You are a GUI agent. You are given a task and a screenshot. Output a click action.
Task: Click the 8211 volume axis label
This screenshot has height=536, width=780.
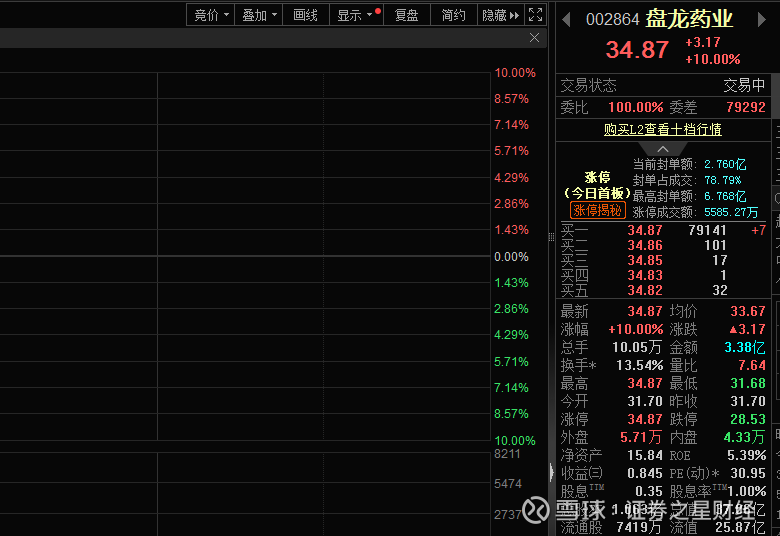pyautogui.click(x=507, y=453)
